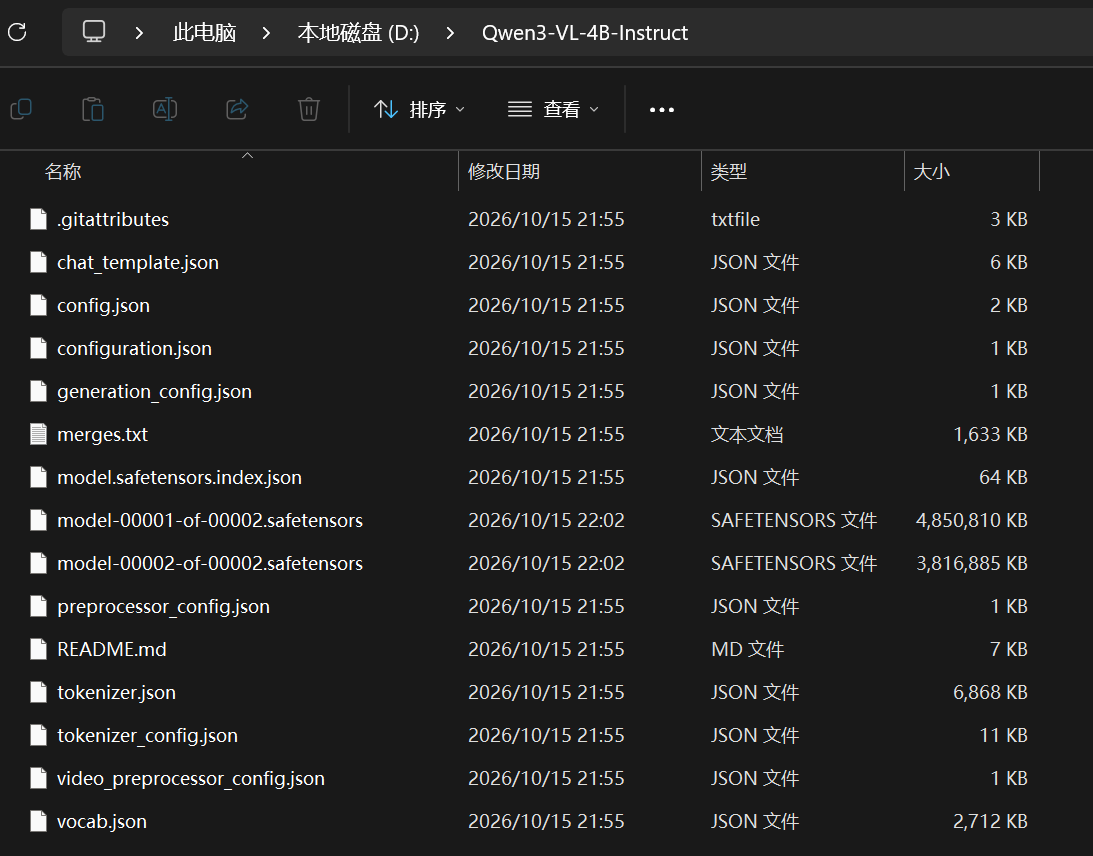
Task: Expand the chevron after 本地磁盘 (D:)
Action: click(450, 33)
